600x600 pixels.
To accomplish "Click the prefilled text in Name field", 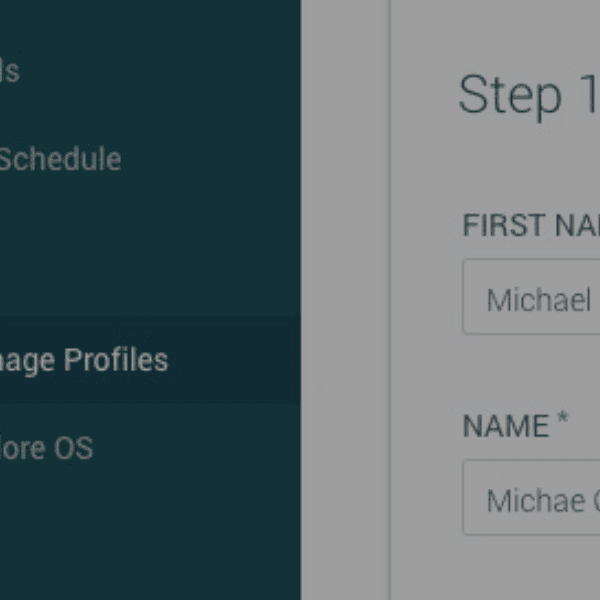I will tap(540, 499).
